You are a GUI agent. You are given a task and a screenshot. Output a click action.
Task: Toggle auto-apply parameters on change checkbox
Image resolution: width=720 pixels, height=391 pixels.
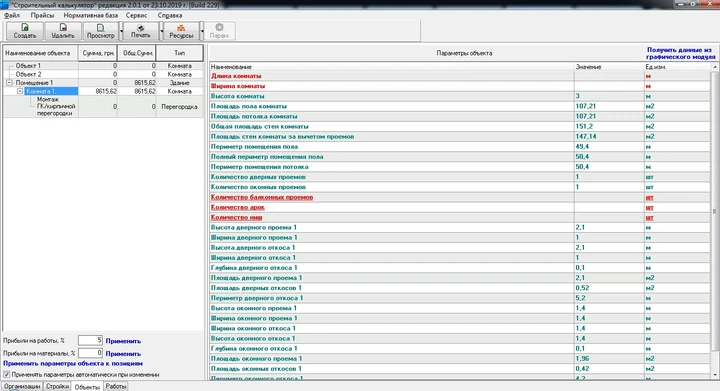pyautogui.click(x=7, y=374)
